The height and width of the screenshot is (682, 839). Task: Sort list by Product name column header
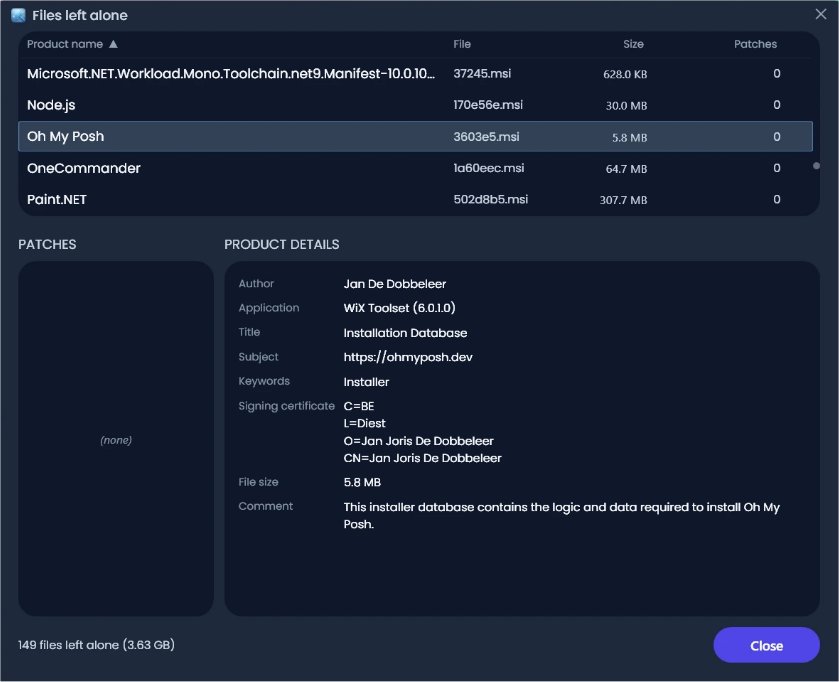coord(65,44)
